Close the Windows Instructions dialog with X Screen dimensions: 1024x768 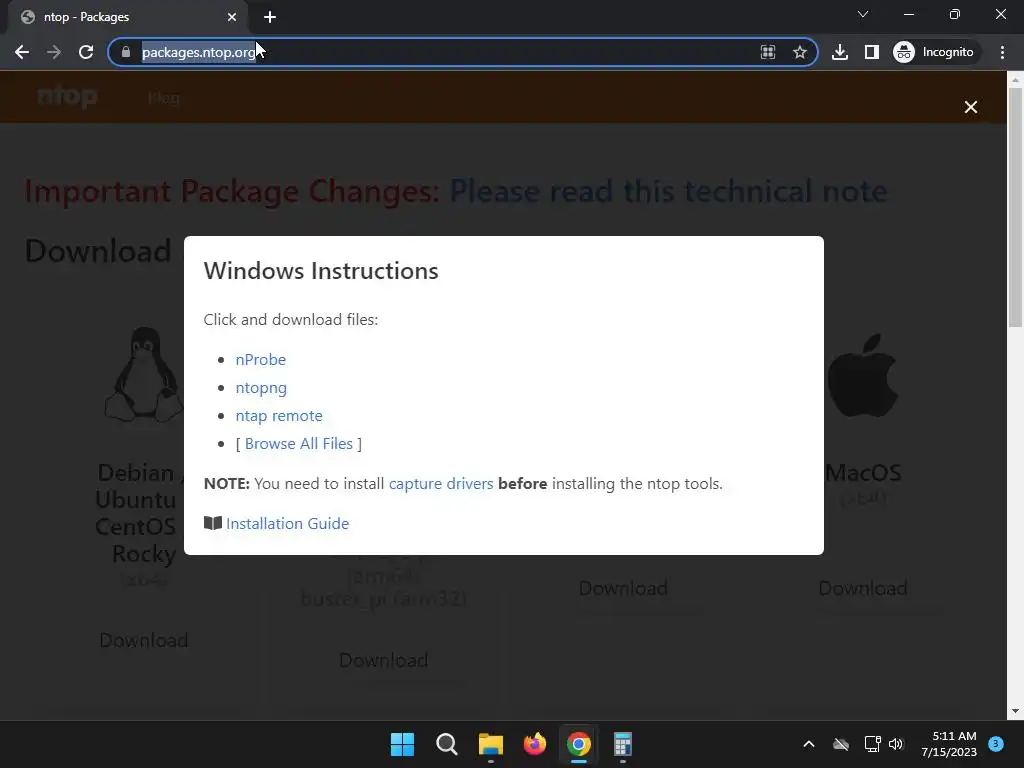tap(971, 107)
